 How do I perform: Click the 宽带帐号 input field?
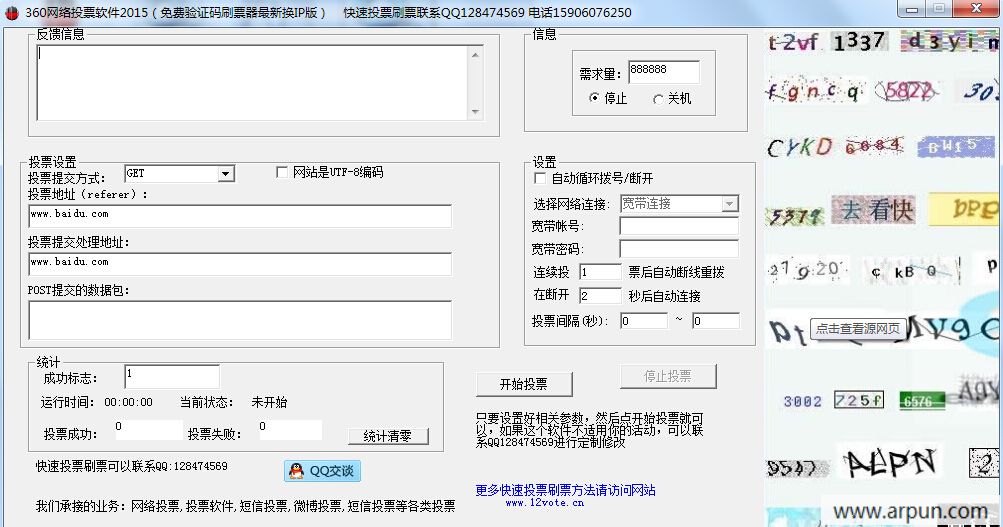tap(678, 226)
